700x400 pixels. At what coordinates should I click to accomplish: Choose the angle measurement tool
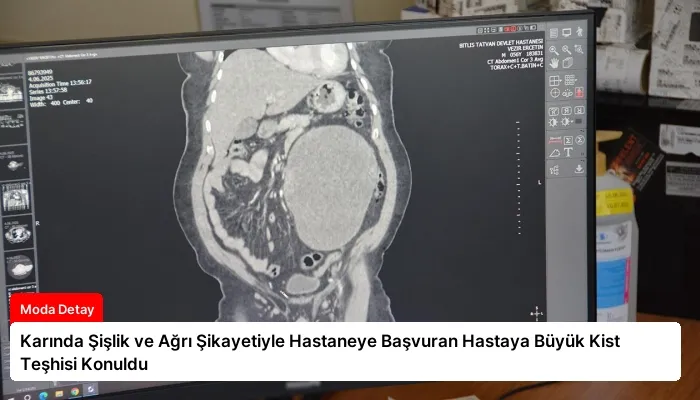pyautogui.click(x=554, y=153)
